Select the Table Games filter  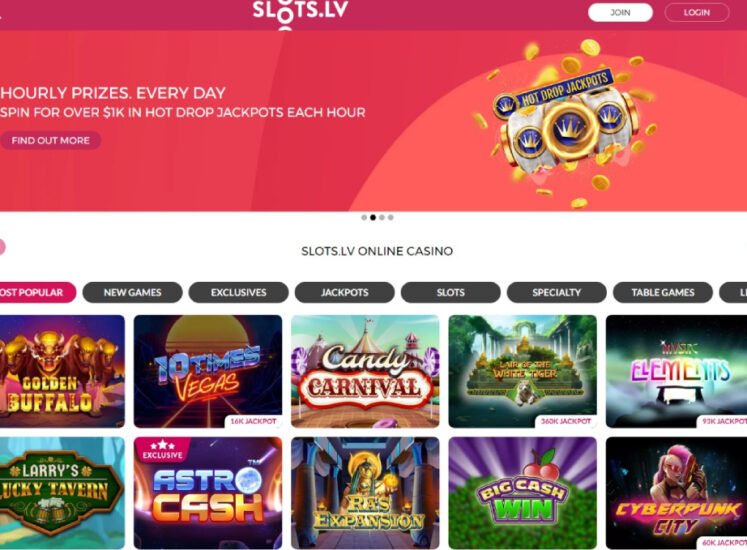pos(663,292)
